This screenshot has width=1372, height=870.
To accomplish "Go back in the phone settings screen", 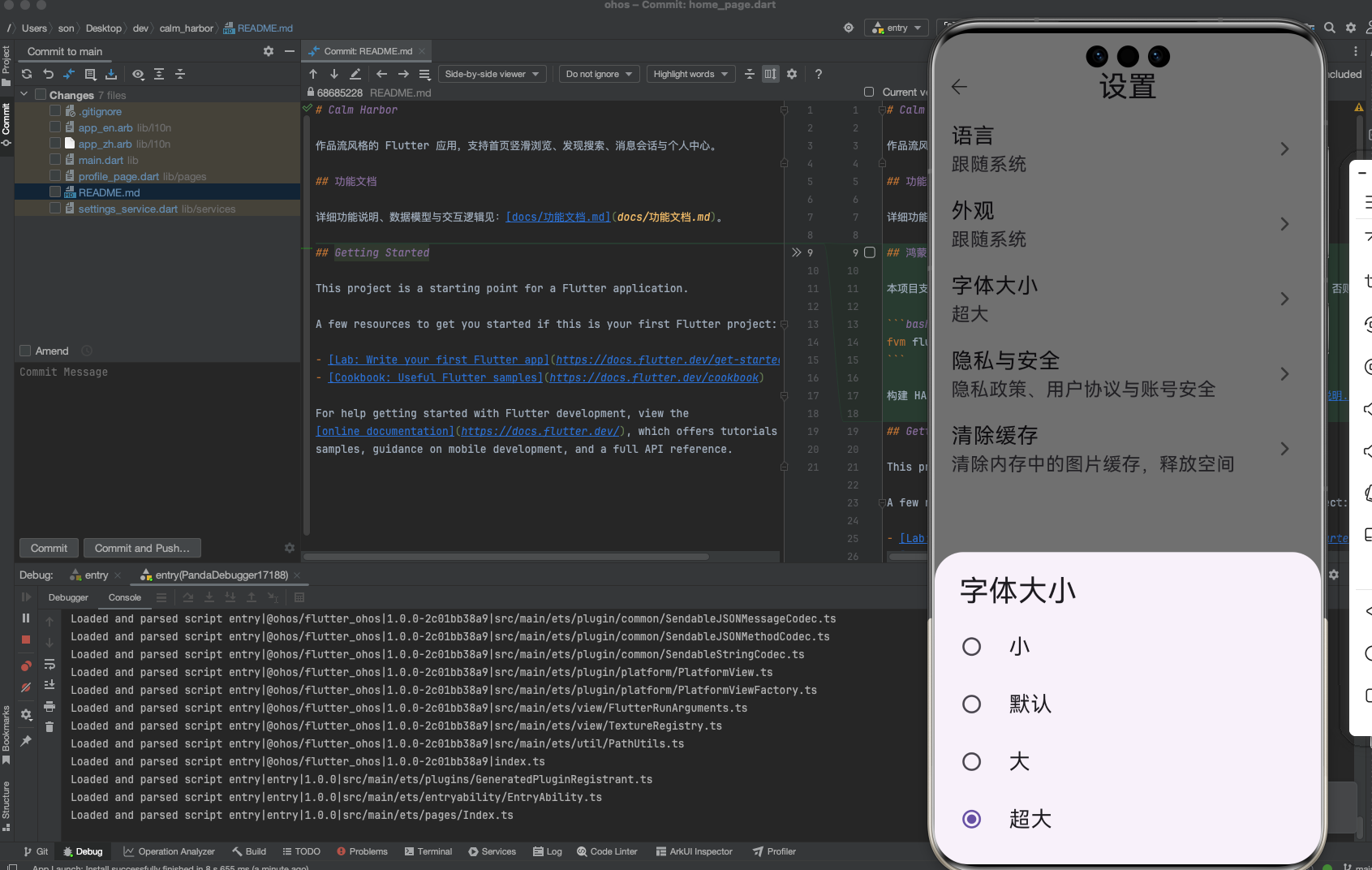I will (x=959, y=87).
